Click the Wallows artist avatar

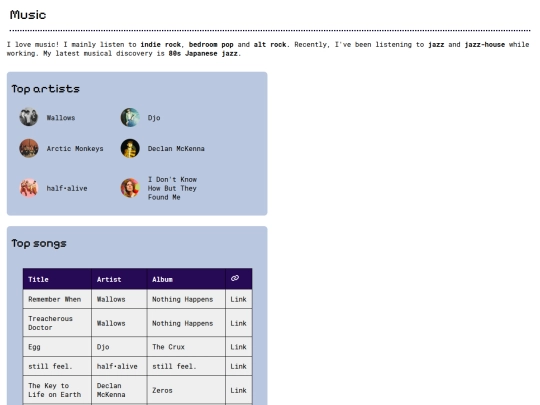29,117
